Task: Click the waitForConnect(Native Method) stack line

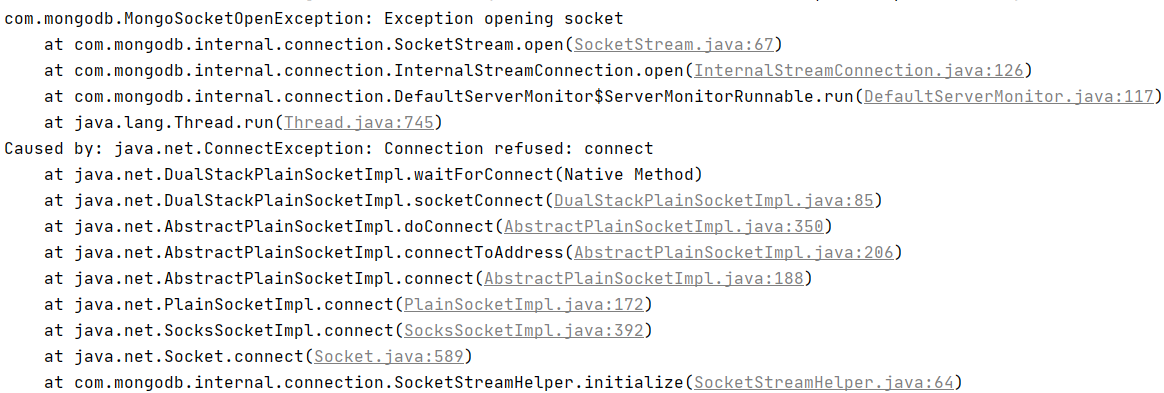Action: tap(373, 175)
